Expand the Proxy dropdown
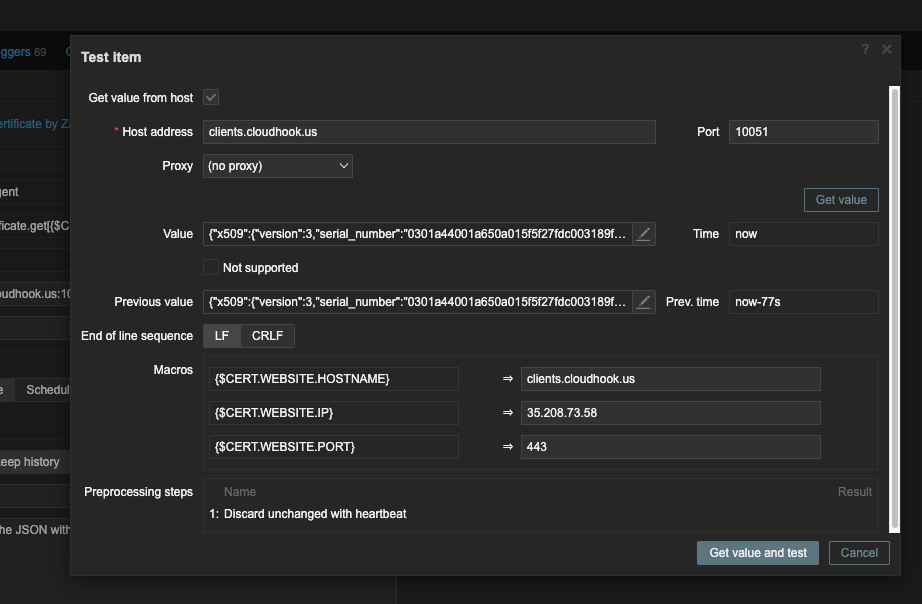The image size is (922, 604). 278,166
